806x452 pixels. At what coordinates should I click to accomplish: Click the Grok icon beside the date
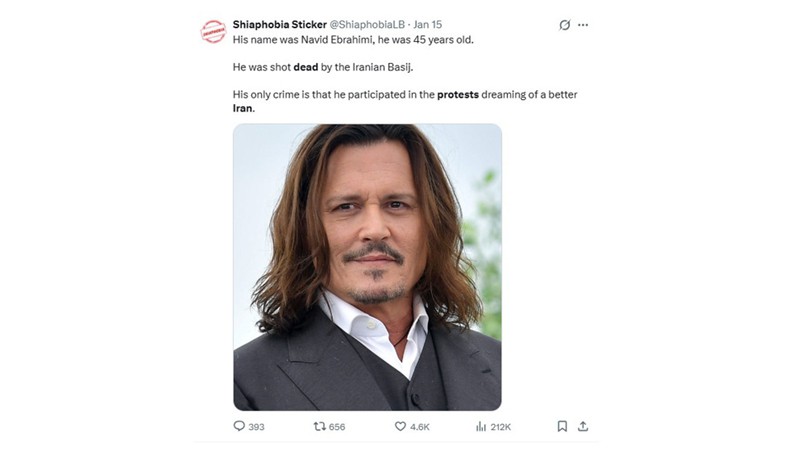564,25
